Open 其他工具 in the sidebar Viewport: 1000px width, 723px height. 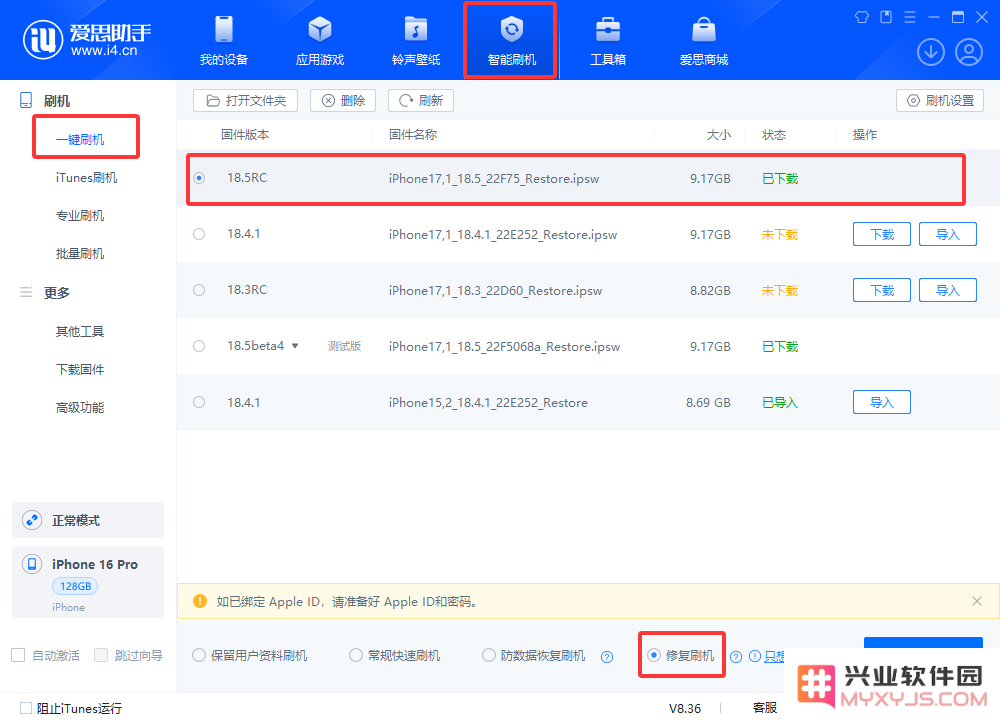tap(80, 332)
